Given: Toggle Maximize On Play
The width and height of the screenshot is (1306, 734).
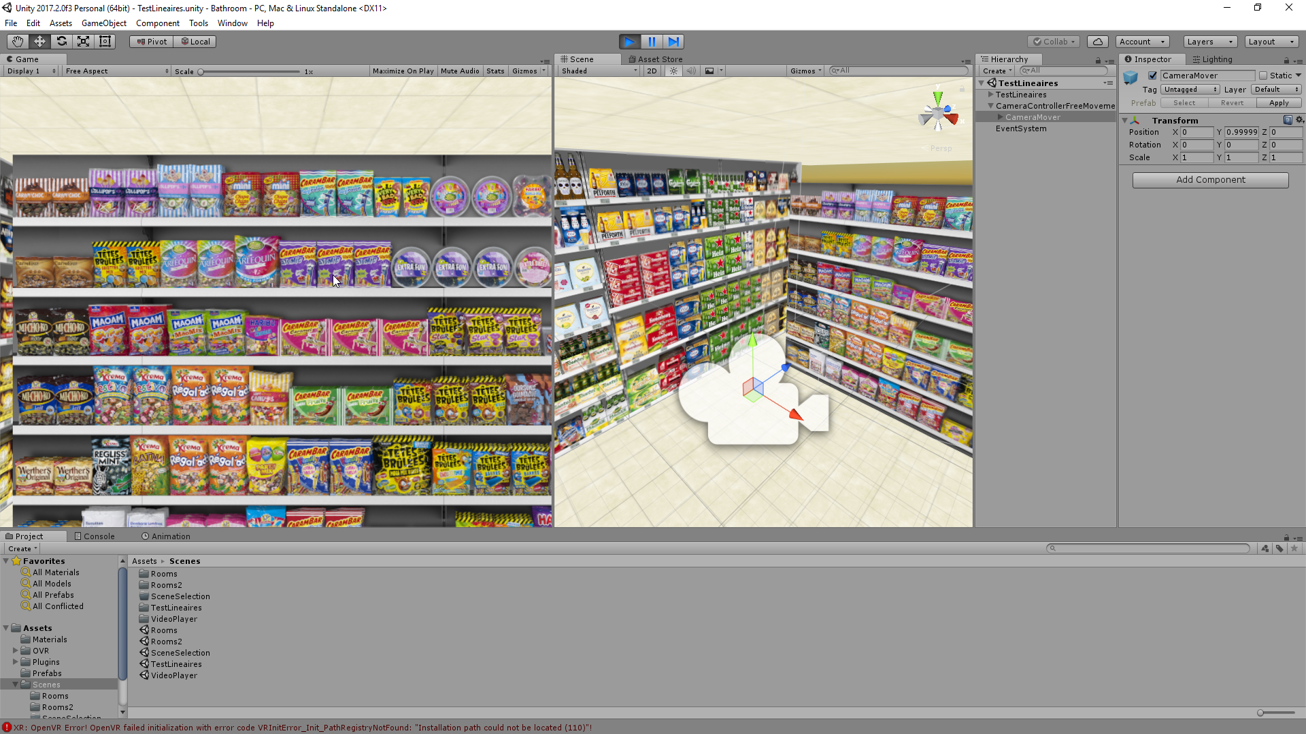Looking at the screenshot, I should (x=403, y=71).
